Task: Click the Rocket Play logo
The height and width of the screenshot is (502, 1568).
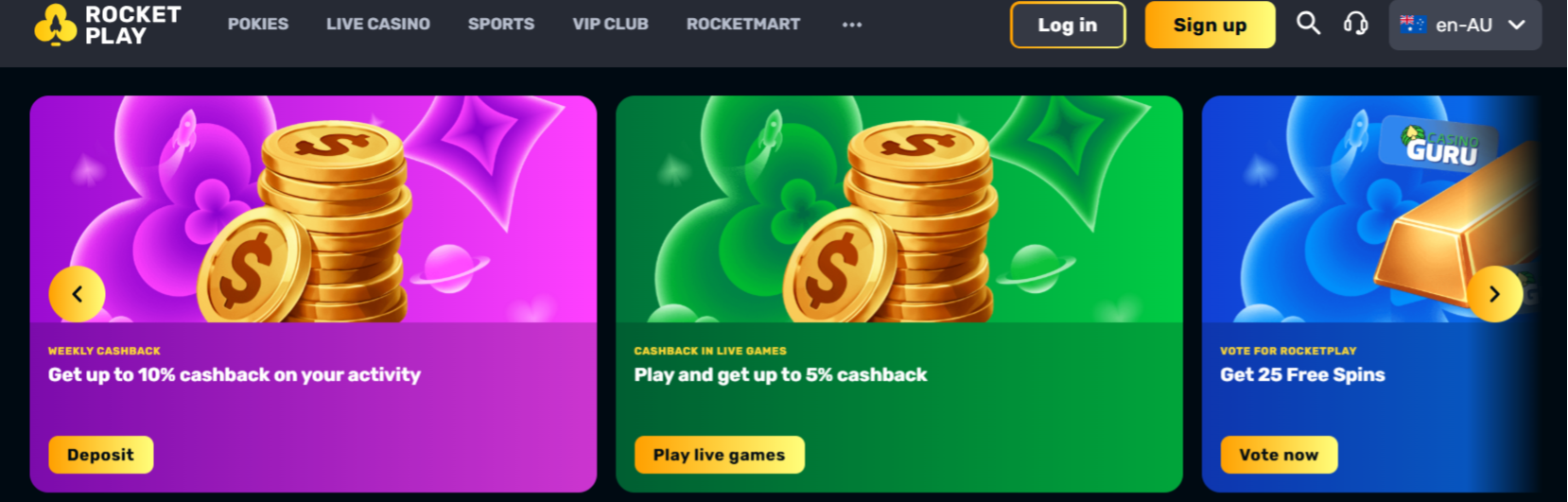Action: pyautogui.click(x=107, y=25)
